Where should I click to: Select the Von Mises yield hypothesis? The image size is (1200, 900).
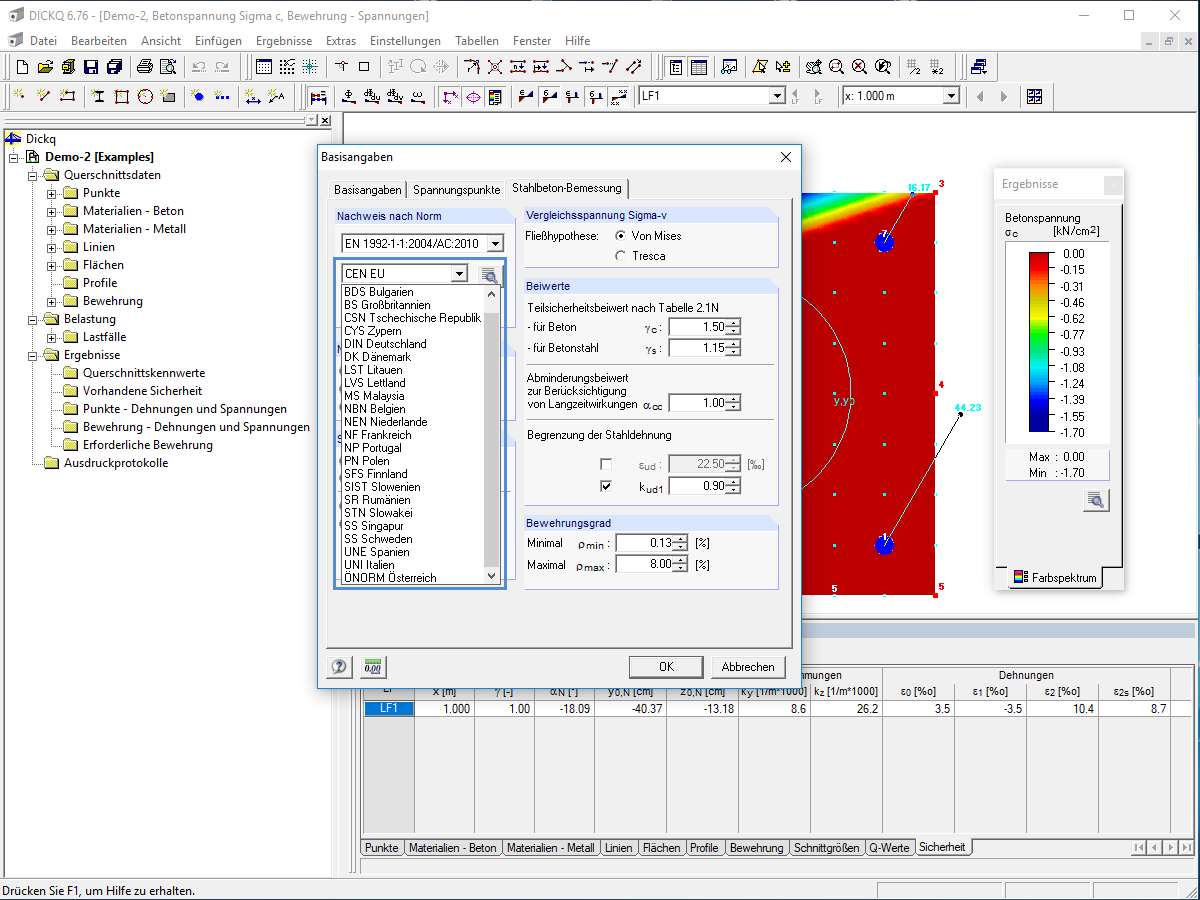(621, 236)
